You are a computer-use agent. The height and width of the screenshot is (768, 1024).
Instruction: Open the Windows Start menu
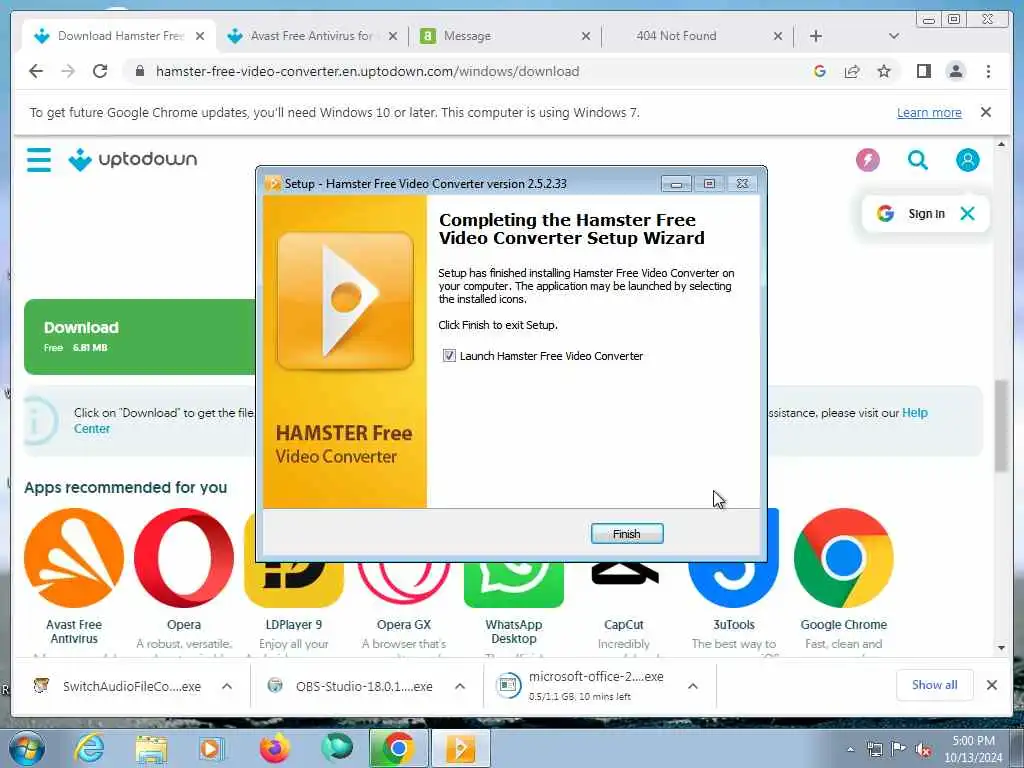point(27,748)
